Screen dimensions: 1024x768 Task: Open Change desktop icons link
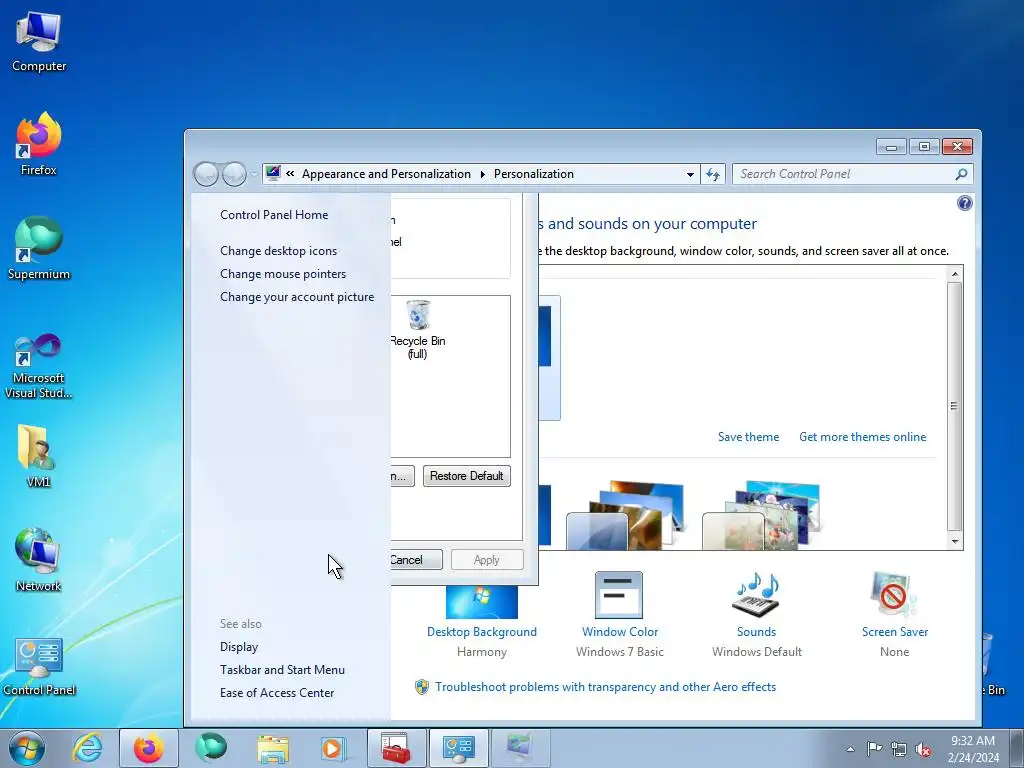click(x=279, y=251)
